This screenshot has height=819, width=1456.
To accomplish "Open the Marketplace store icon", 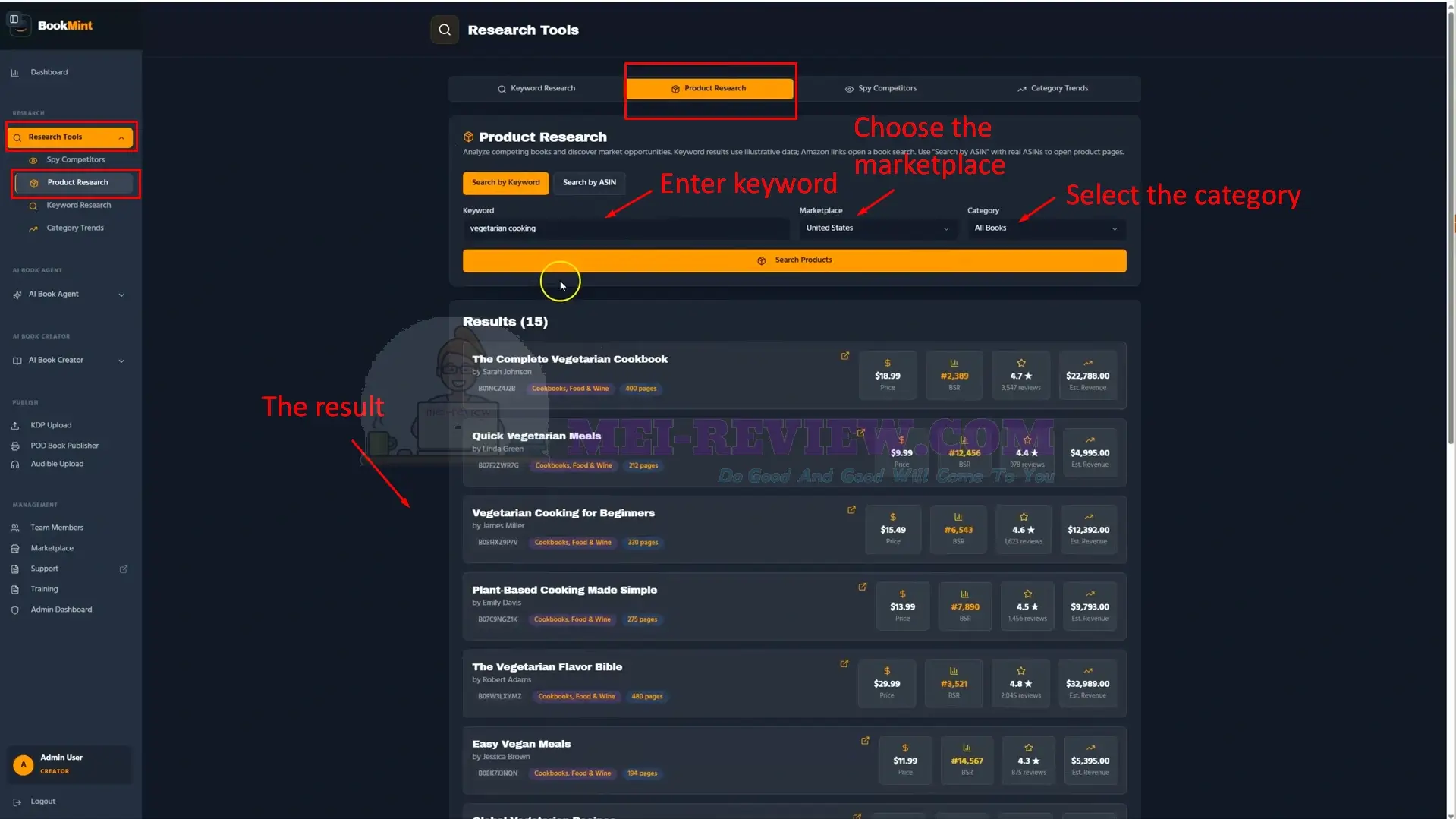I will coord(15,549).
